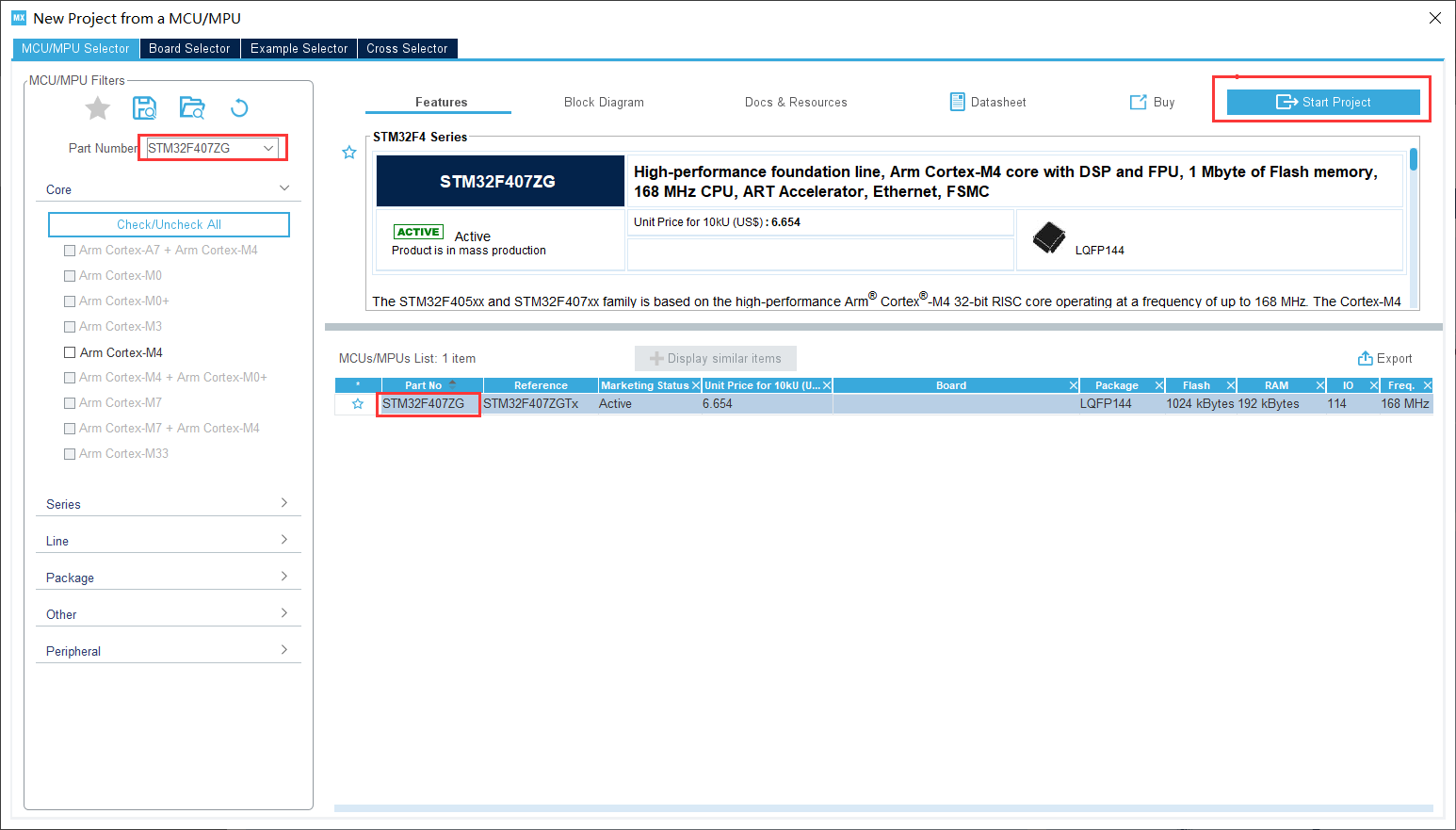
Task: Click the Buy link
Action: 1164,102
